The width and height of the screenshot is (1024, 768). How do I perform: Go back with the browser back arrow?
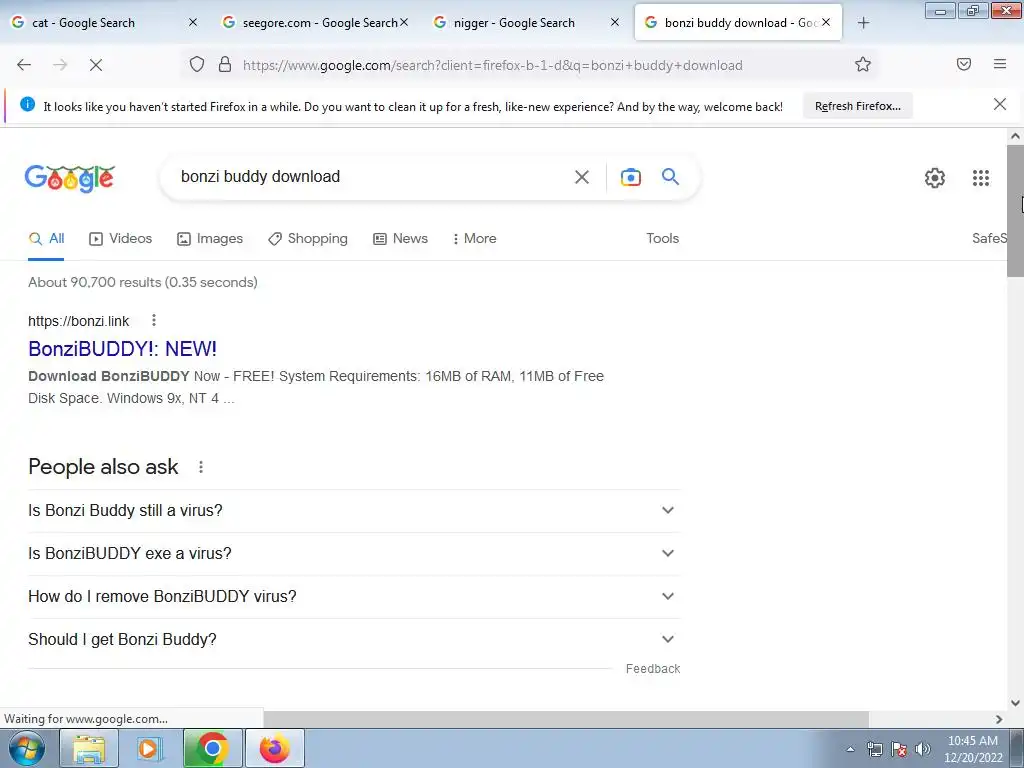tap(24, 65)
